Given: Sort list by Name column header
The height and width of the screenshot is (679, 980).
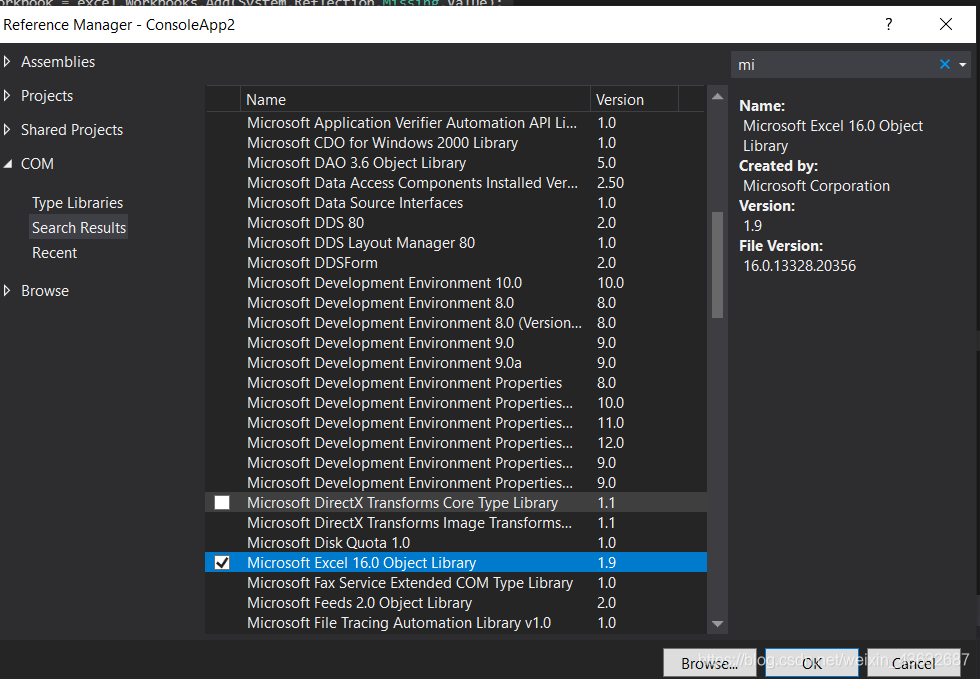Looking at the screenshot, I should (x=415, y=99).
